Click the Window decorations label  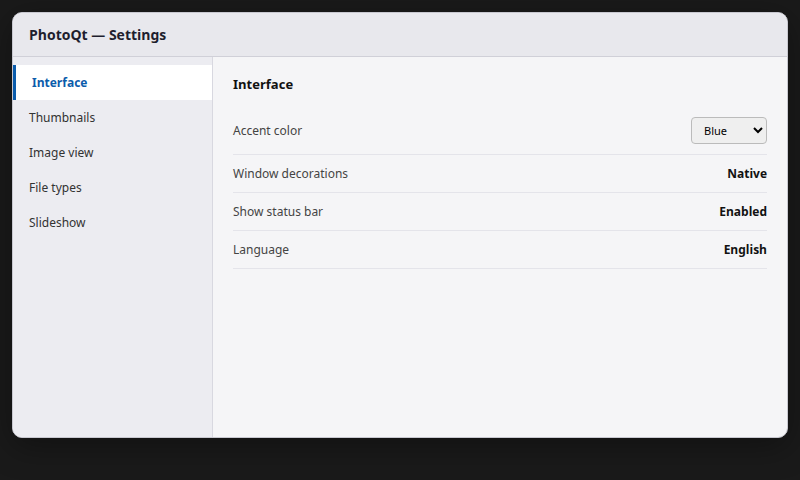pyautogui.click(x=290, y=174)
